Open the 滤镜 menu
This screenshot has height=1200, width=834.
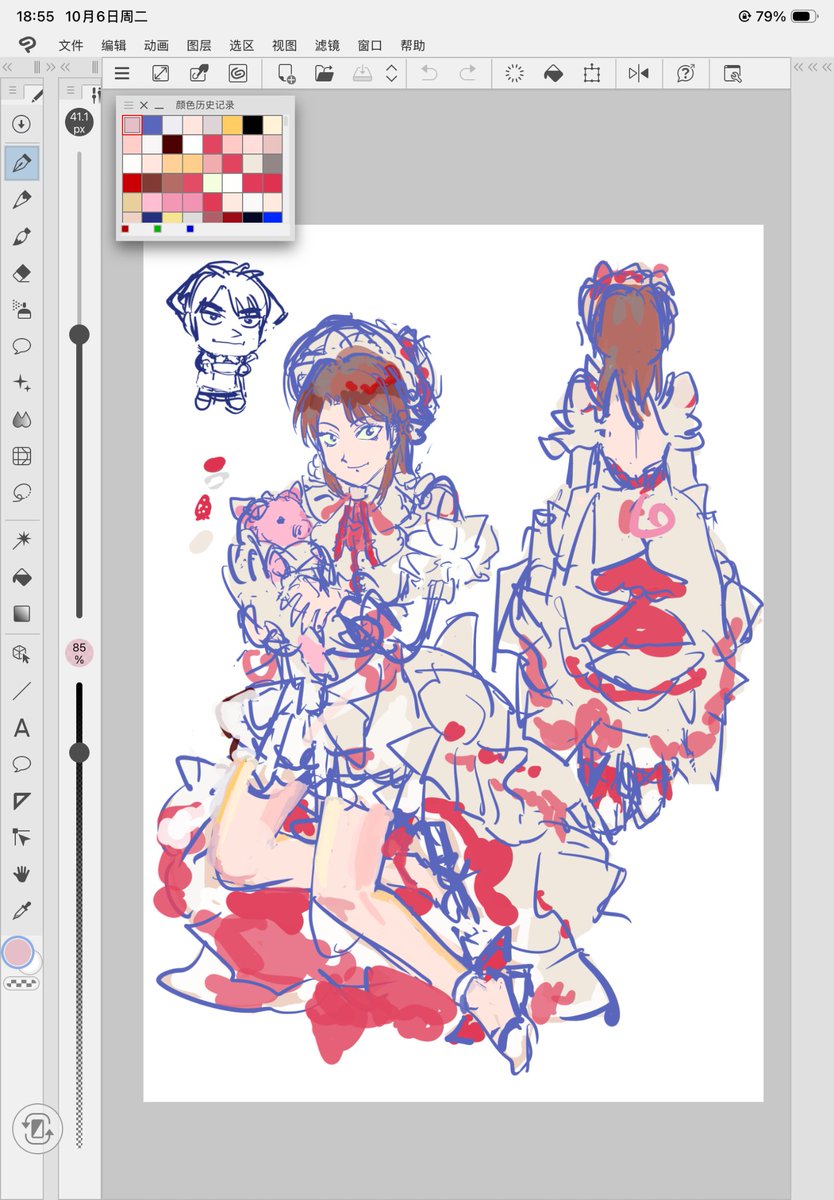point(327,45)
